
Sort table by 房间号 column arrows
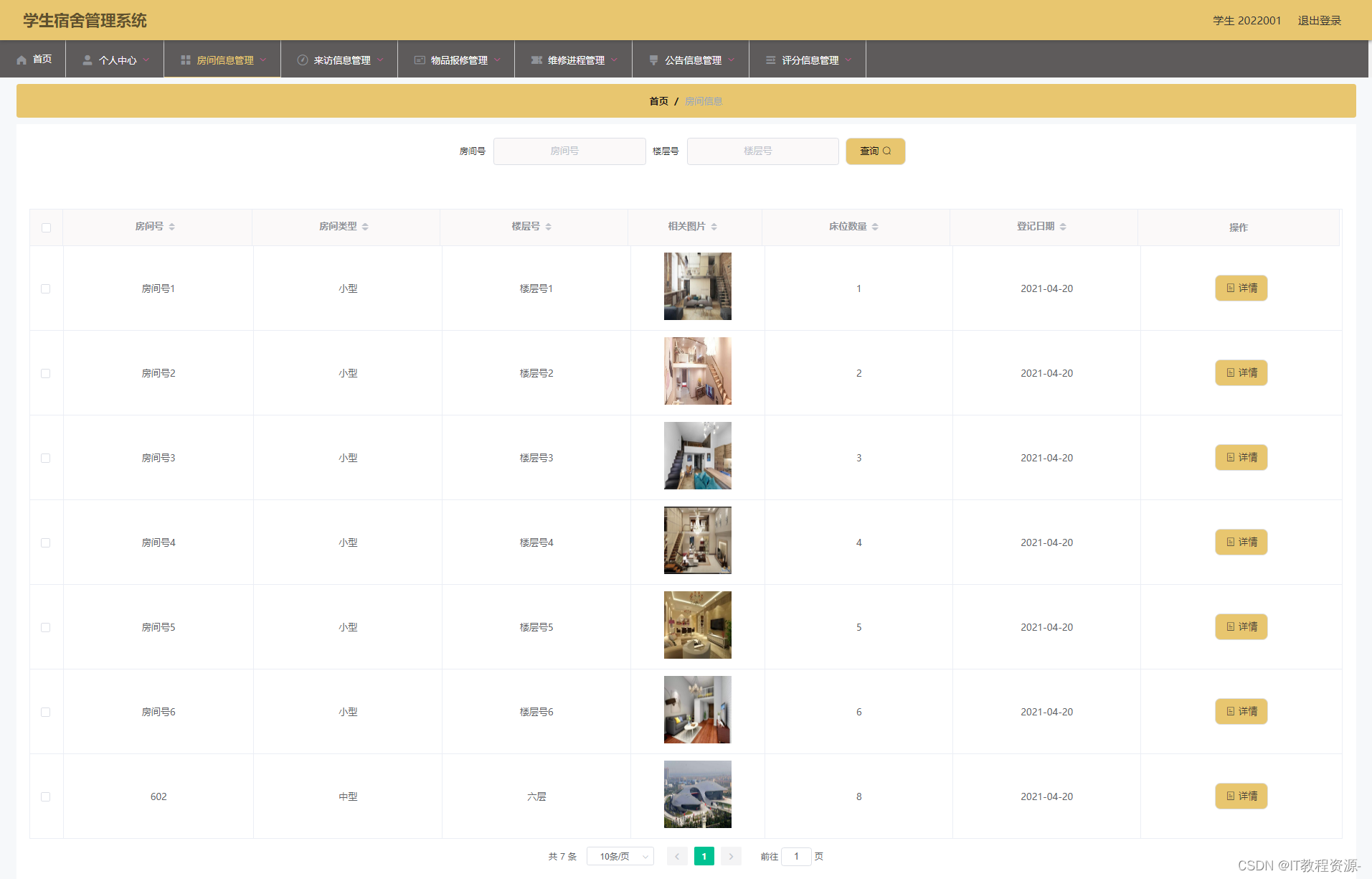click(x=172, y=227)
